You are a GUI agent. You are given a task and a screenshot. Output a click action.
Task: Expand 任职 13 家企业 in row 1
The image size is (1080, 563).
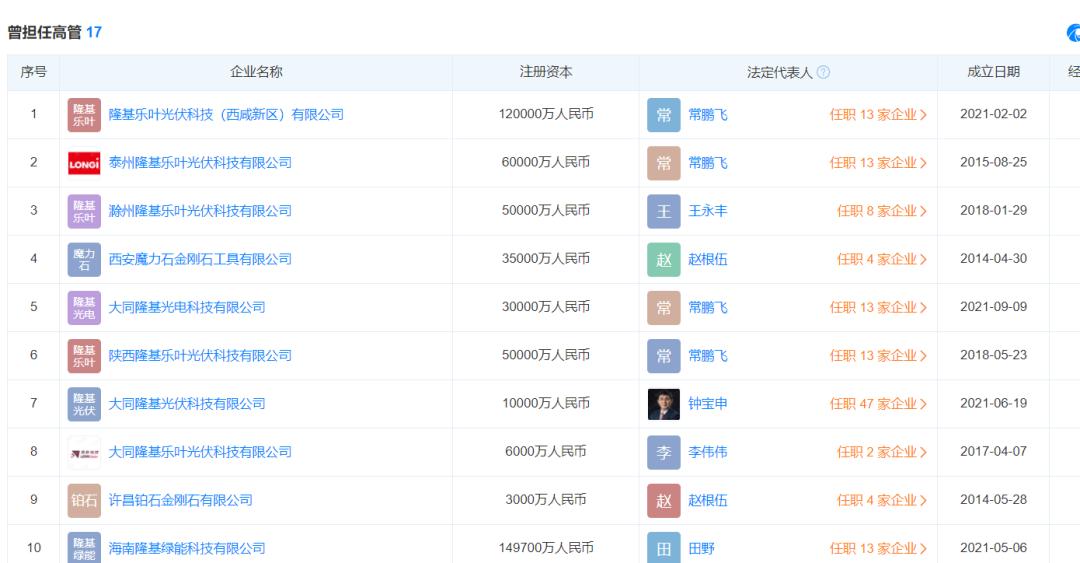pyautogui.click(x=878, y=114)
